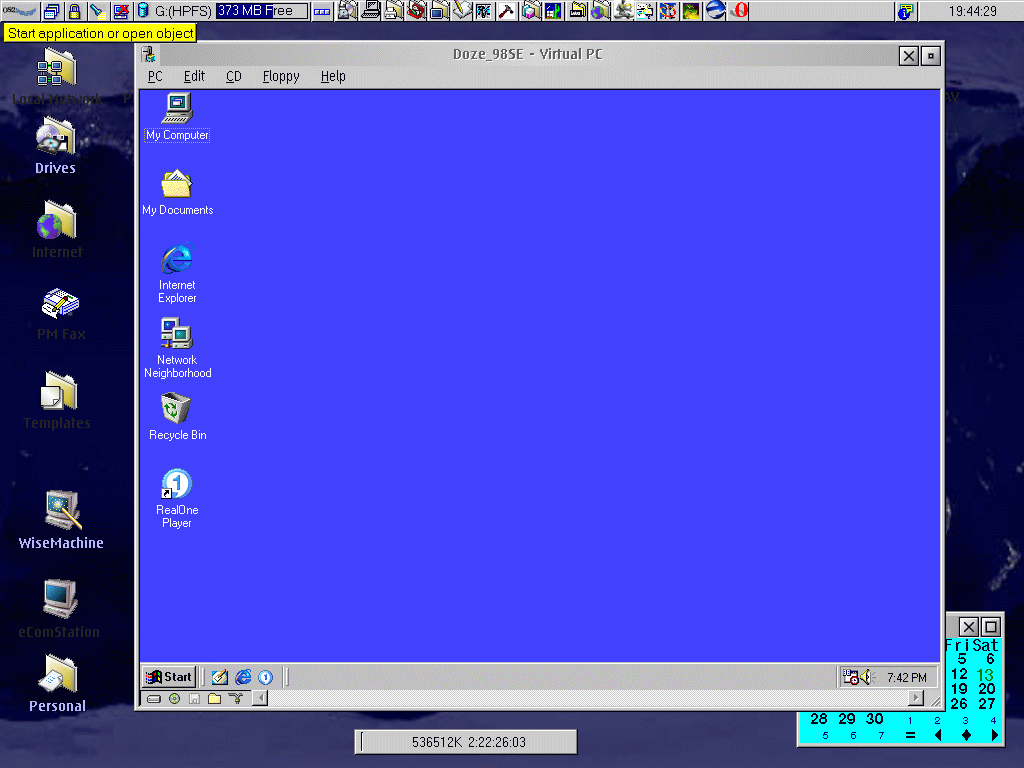The width and height of the screenshot is (1024, 768).
Task: Click the information bubble icon near the clock
Action: [905, 11]
